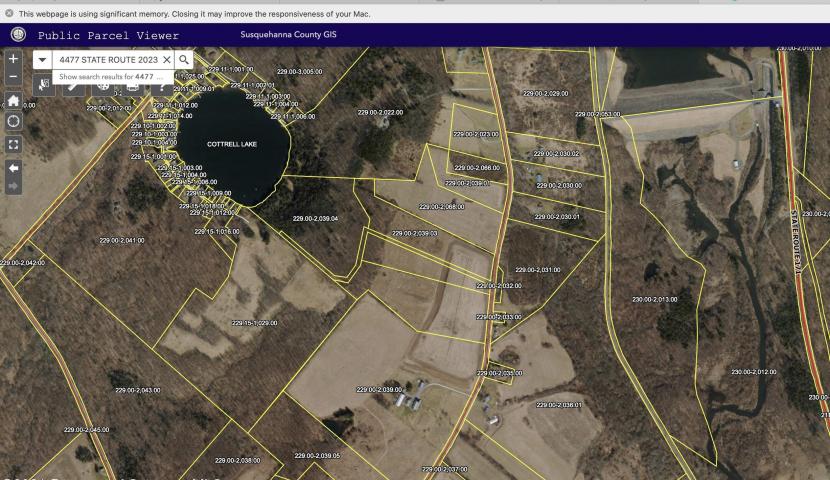The image size is (830, 480).
Task: Select parcel 229.00-2,053.00
Action: point(598,114)
